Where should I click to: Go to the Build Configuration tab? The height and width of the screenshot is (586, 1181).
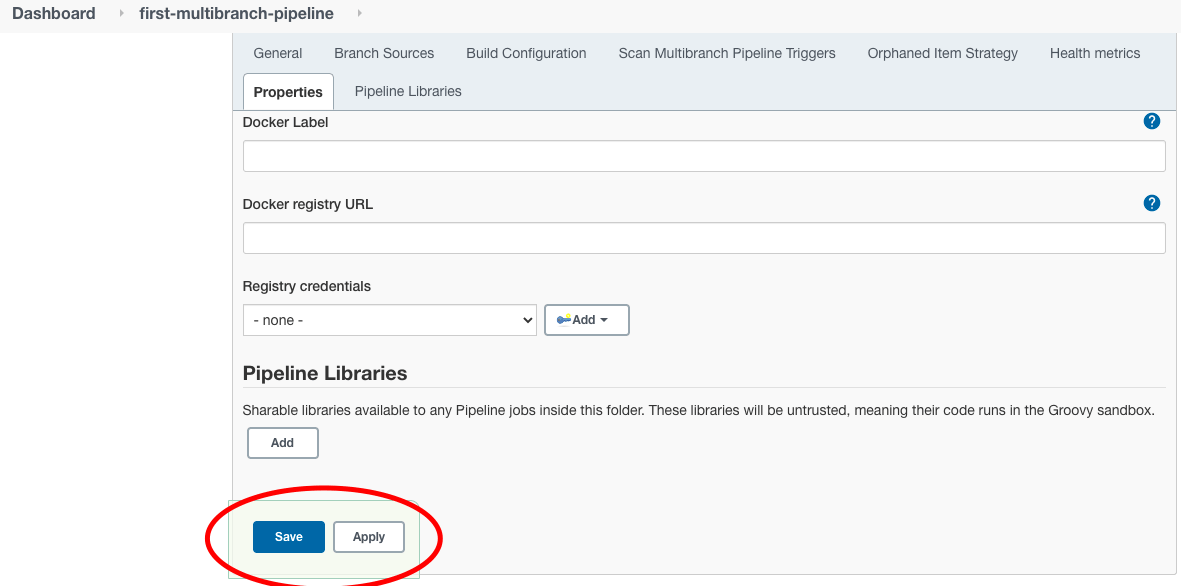pyautogui.click(x=526, y=53)
